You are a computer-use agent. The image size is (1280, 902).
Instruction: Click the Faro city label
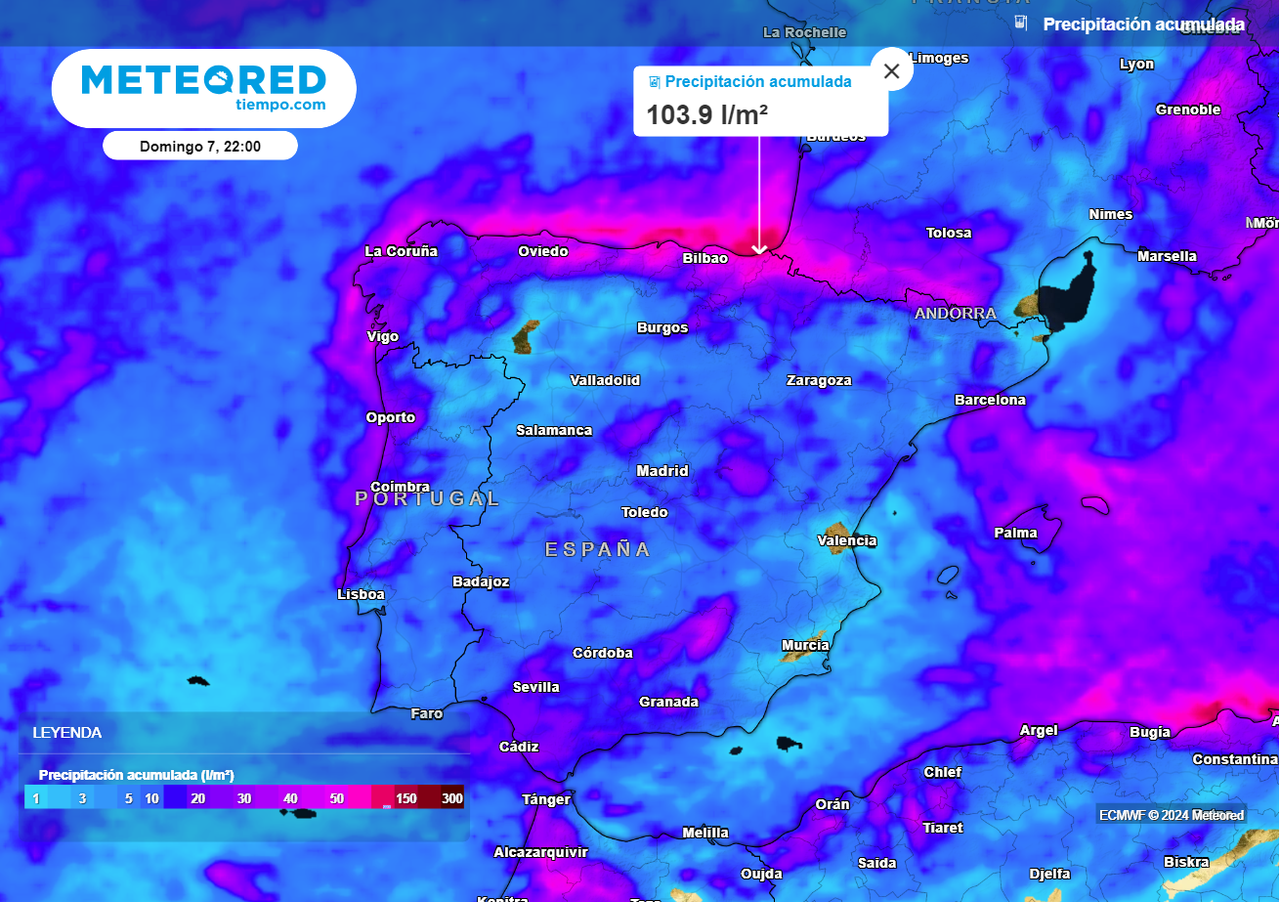(x=427, y=714)
